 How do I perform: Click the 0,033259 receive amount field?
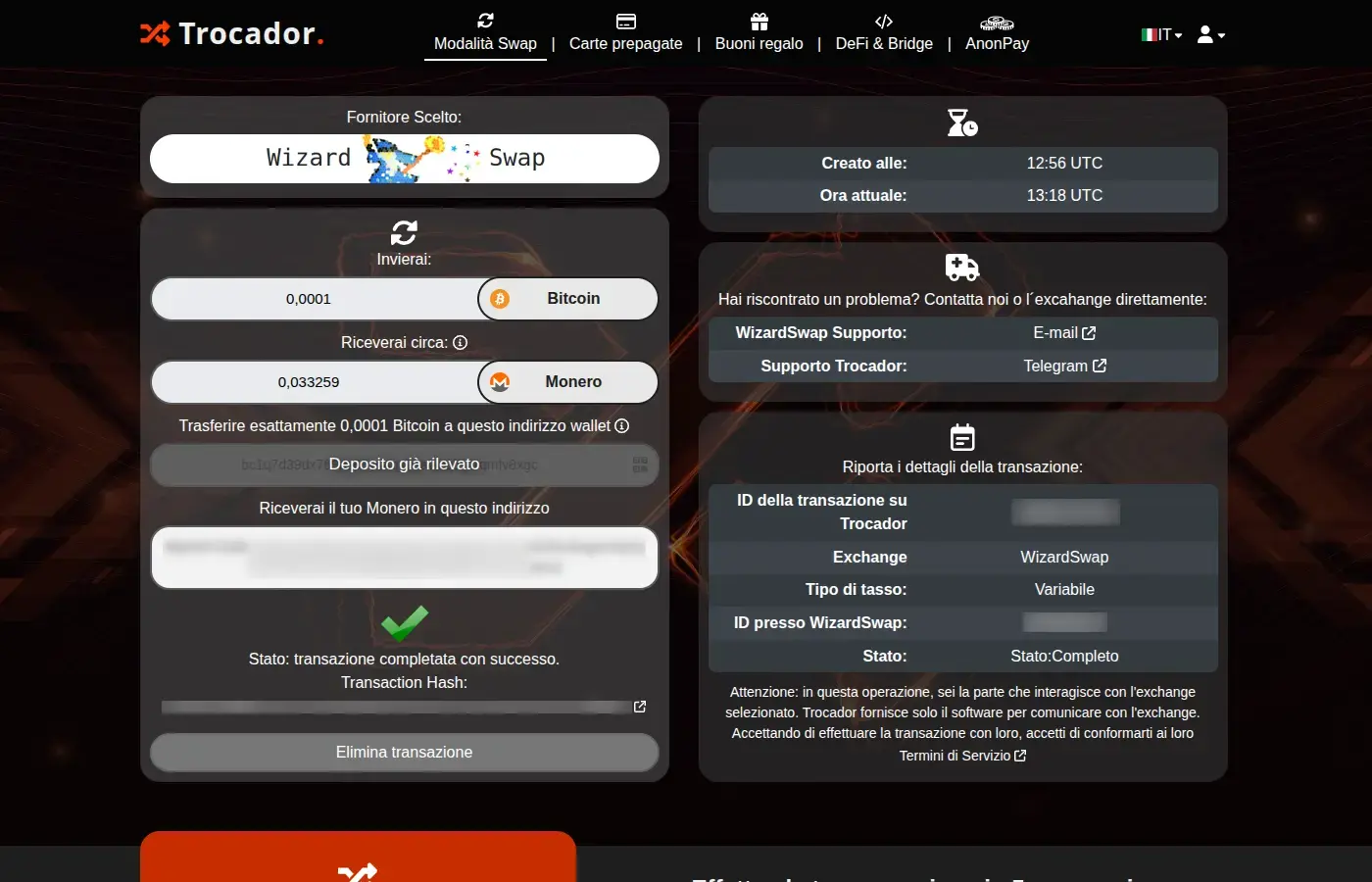(315, 382)
